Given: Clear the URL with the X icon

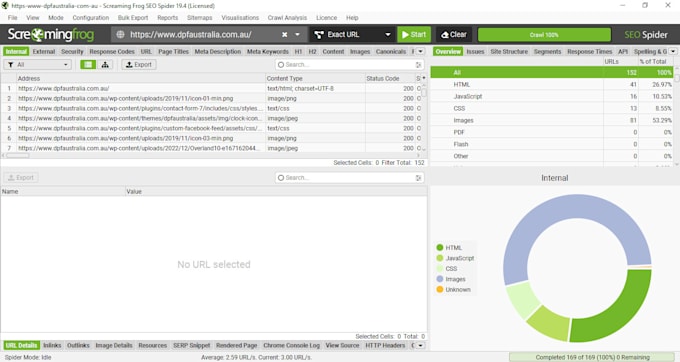Looking at the screenshot, I should [x=284, y=35].
